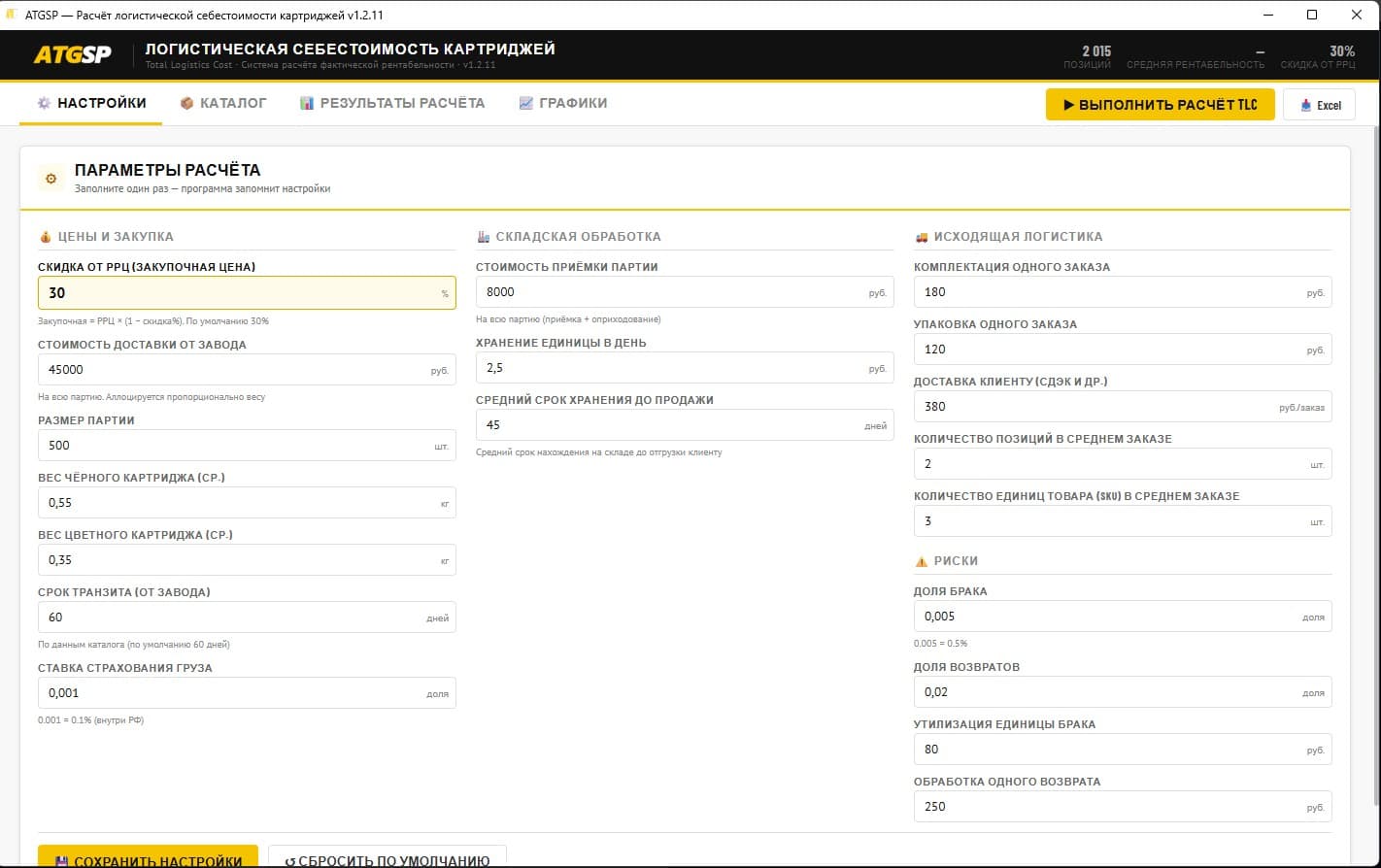1381x868 pixels.
Task: Click the money bag icon near Цены и закупка
Action: click(46, 236)
